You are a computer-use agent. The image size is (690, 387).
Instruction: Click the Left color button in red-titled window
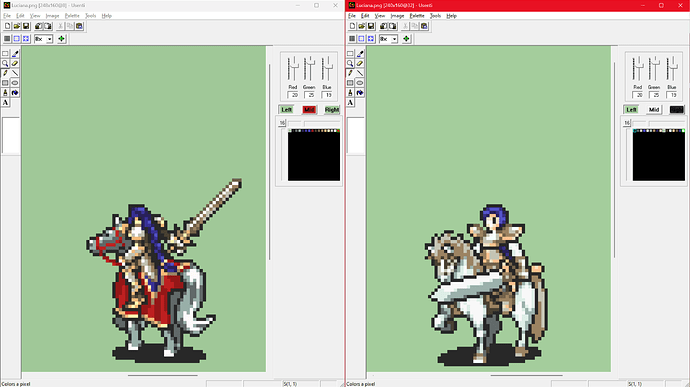pos(631,110)
